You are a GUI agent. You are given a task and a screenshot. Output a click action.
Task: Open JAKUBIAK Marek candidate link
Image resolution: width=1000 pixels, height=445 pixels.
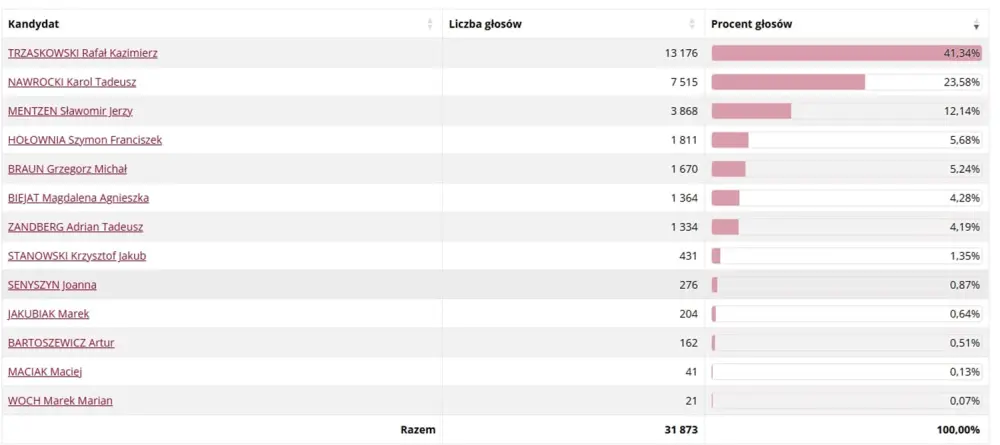tap(48, 314)
